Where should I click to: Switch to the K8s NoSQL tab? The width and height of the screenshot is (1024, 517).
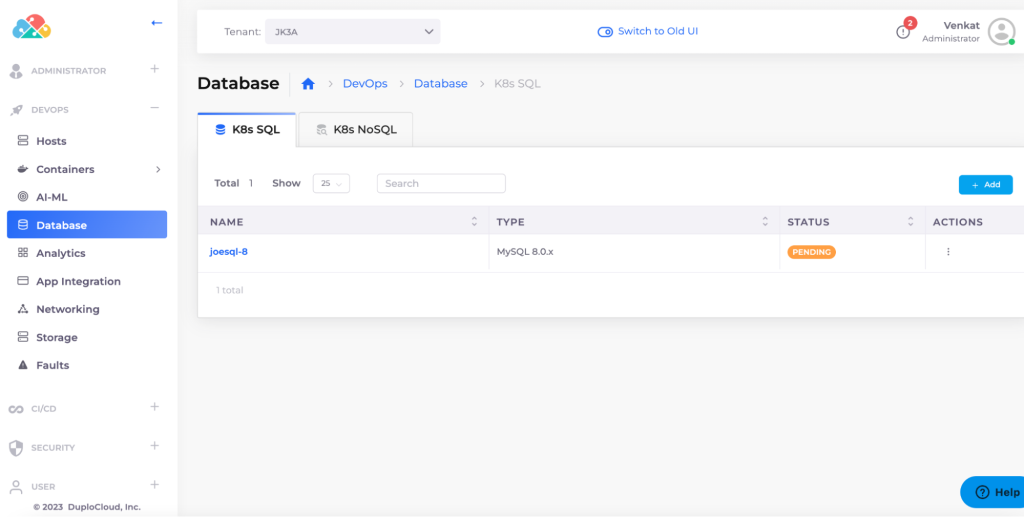pos(355,130)
